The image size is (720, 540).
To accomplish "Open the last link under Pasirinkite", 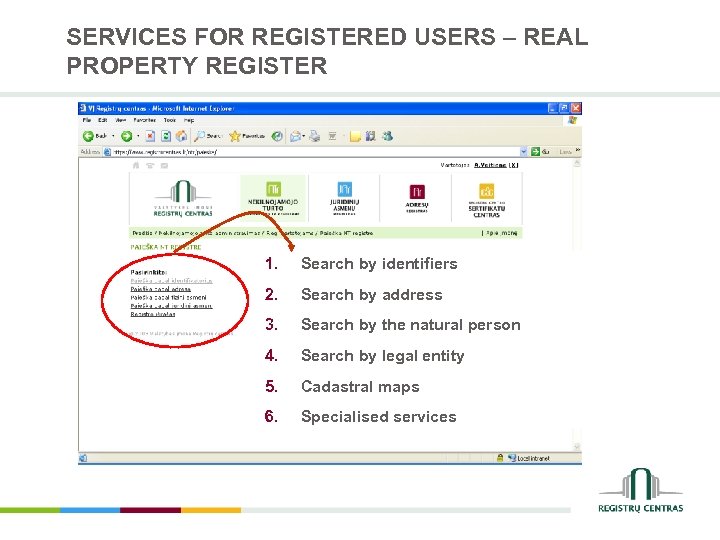I will coord(152,315).
